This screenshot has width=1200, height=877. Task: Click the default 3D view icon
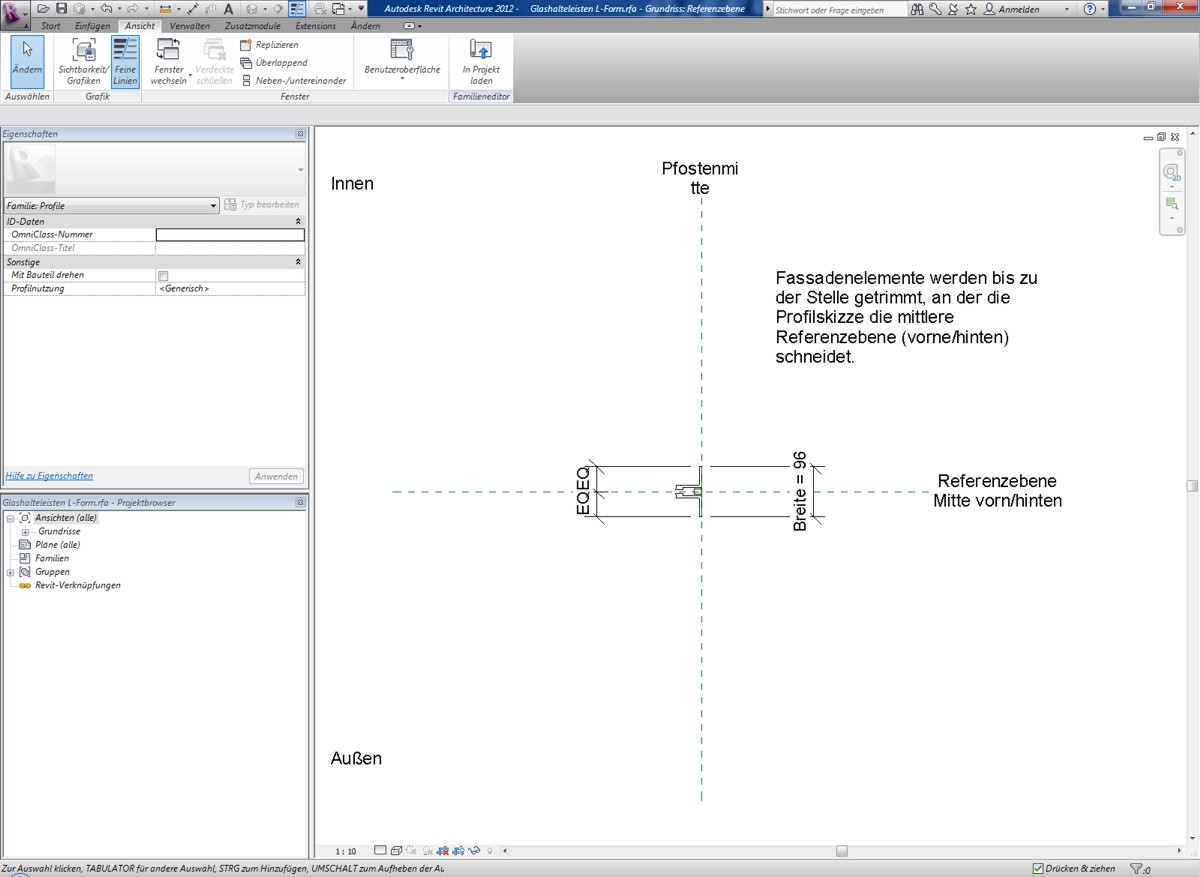tap(252, 8)
